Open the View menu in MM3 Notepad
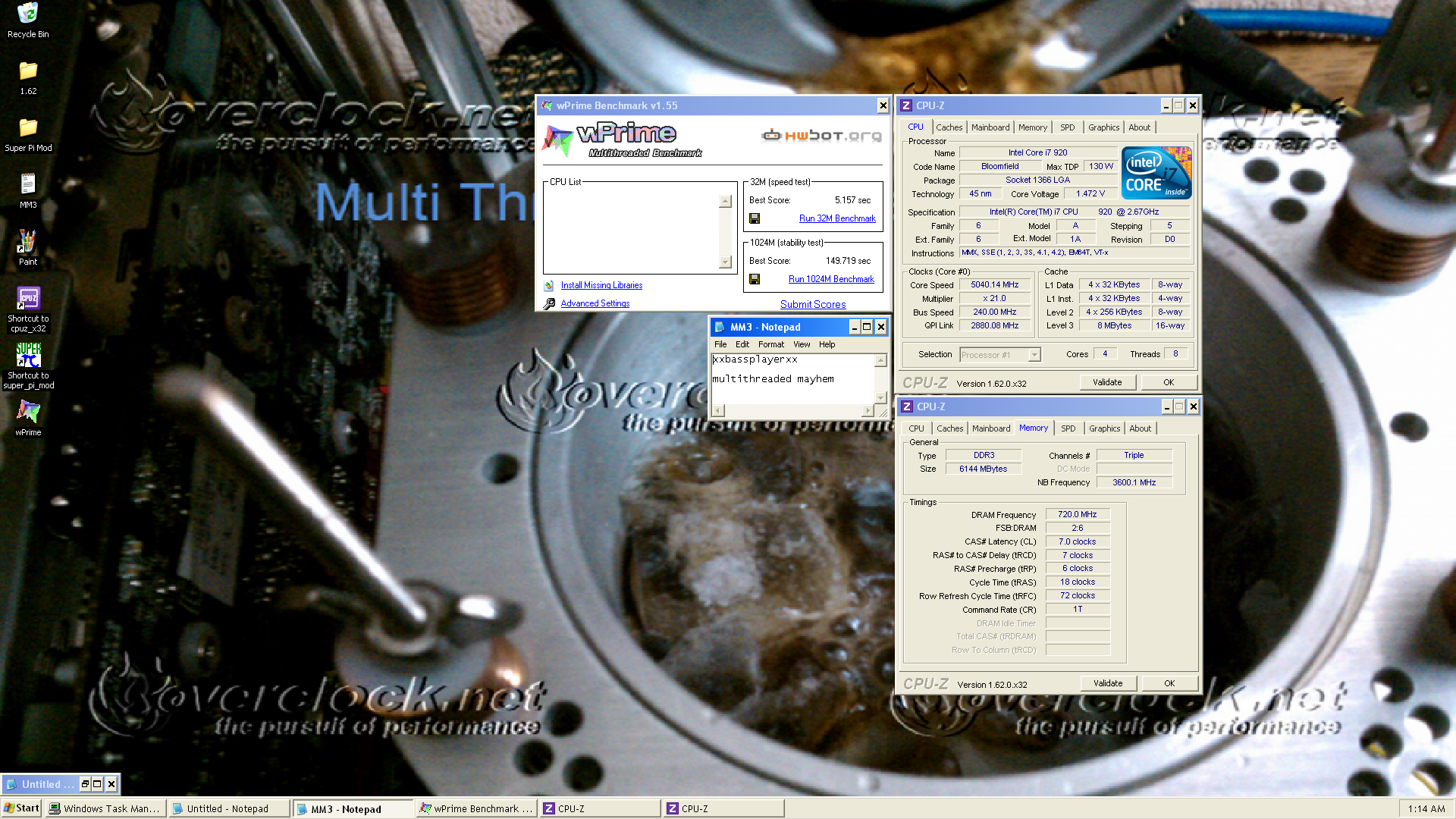The width and height of the screenshot is (1456, 819). 802,344
